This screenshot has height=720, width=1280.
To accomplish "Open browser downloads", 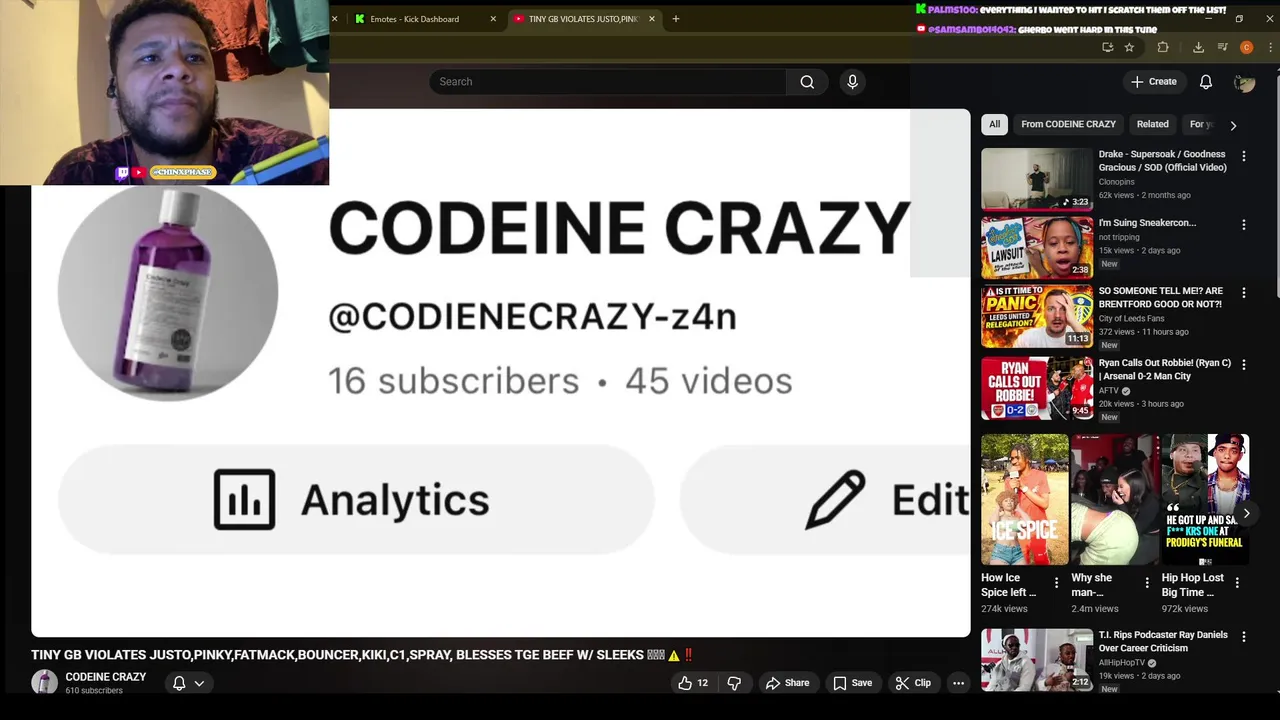I will [x=1198, y=47].
